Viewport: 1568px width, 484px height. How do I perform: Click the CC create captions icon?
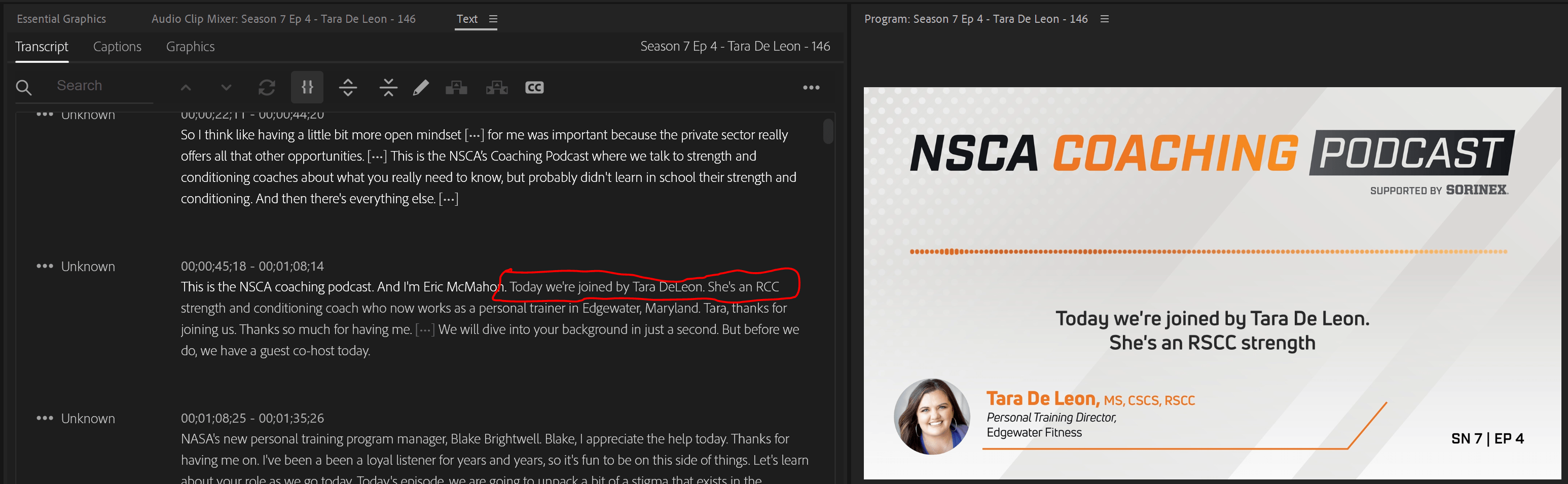click(x=534, y=87)
